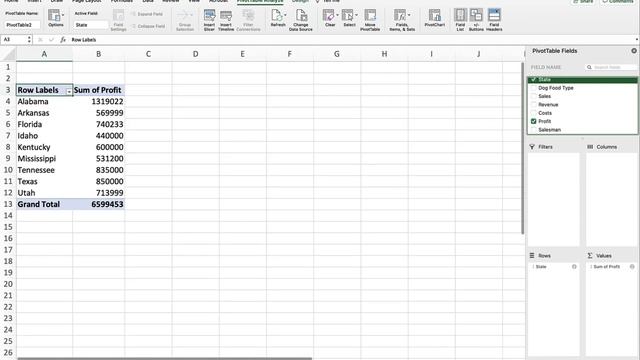Open the Refresh dropdown arrow
Screen dimensions: 640x360
coord(285,15)
